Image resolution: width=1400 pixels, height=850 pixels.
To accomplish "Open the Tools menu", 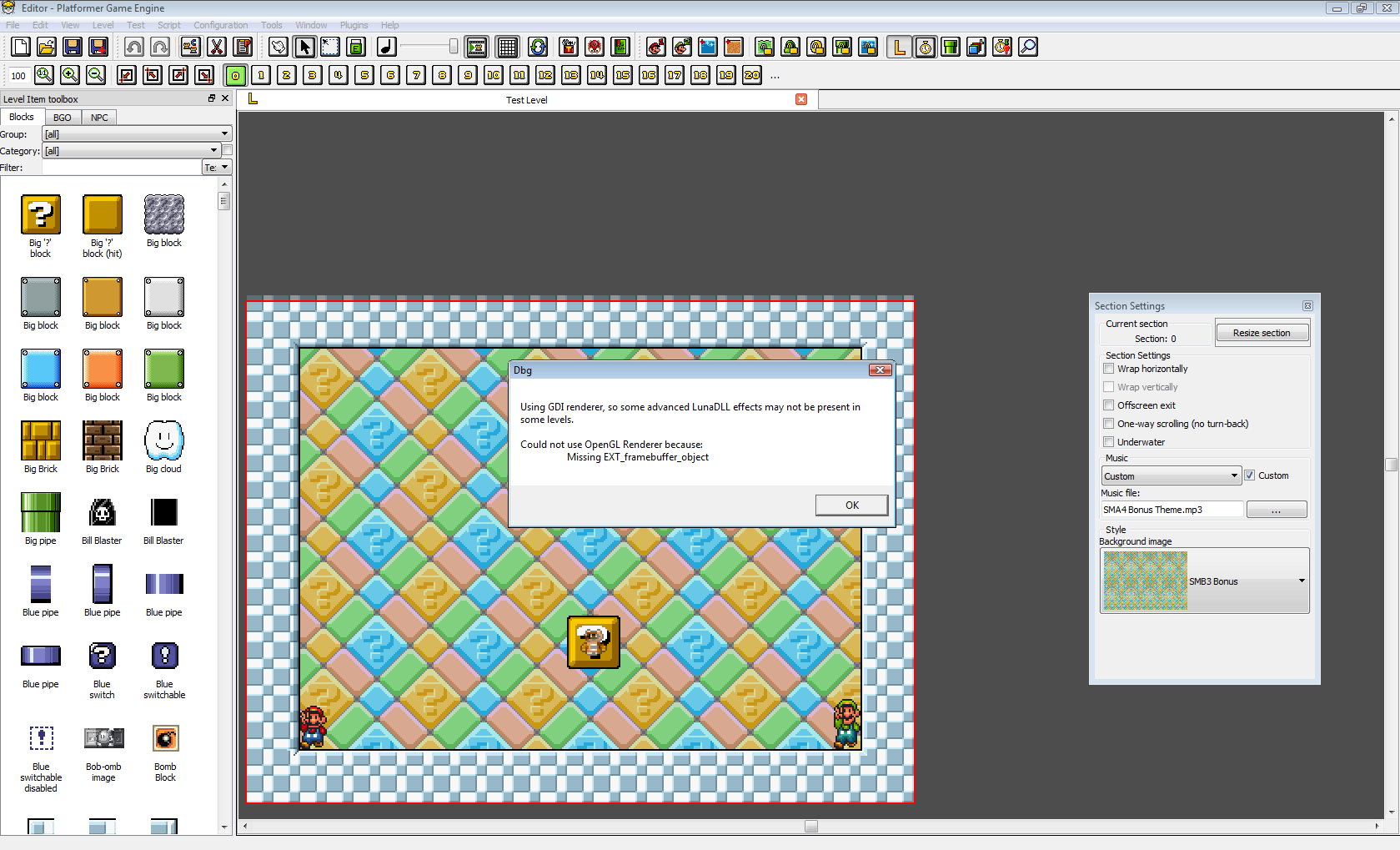I will click(272, 25).
